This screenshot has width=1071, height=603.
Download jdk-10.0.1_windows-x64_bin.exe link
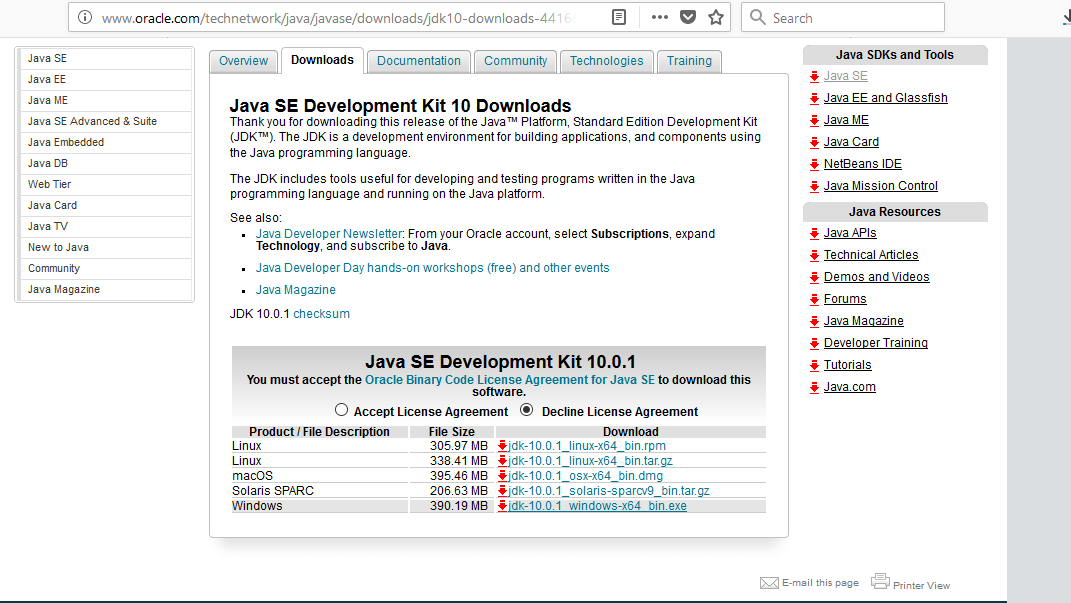(x=598, y=506)
